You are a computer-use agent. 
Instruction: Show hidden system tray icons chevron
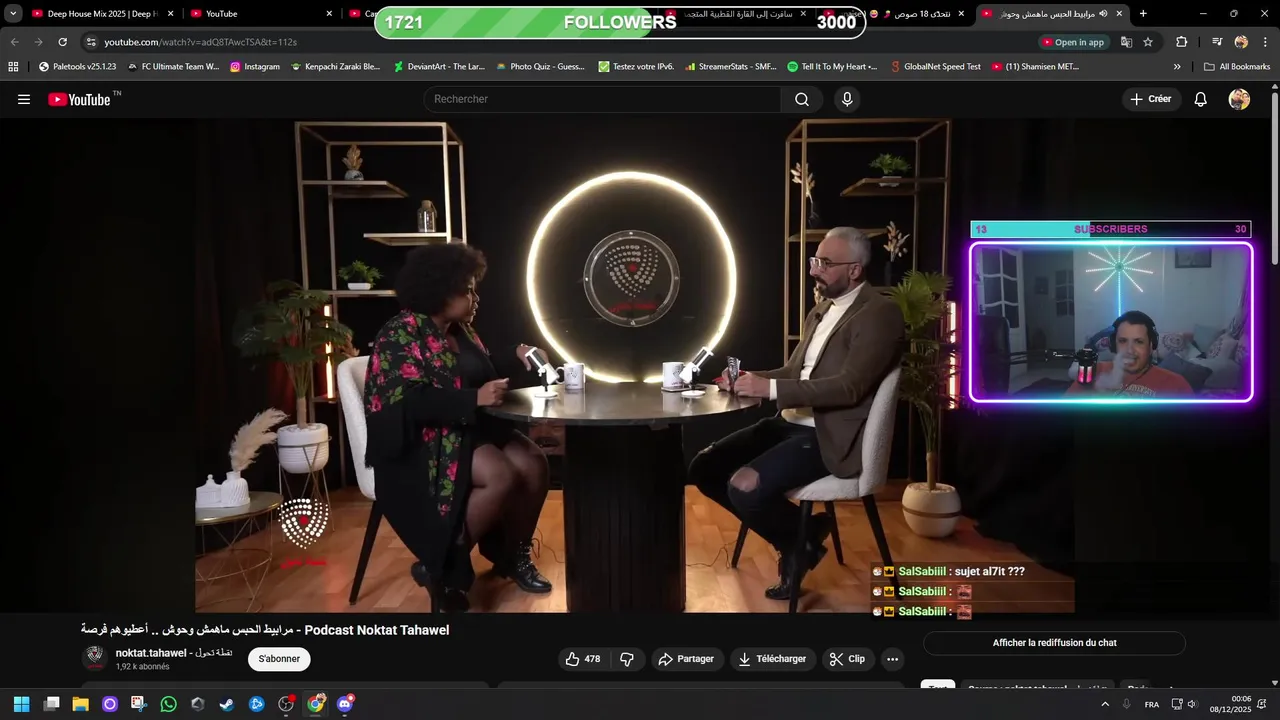point(1105,704)
